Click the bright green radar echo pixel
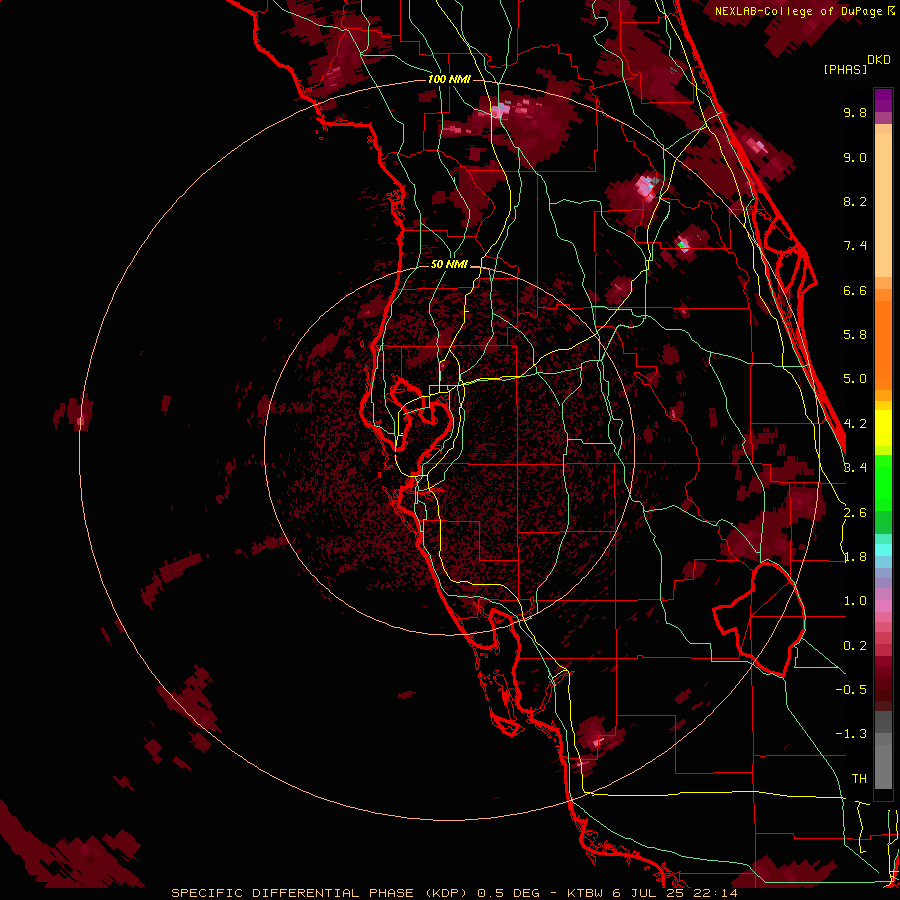Viewport: 900px width, 900px height. [x=682, y=246]
